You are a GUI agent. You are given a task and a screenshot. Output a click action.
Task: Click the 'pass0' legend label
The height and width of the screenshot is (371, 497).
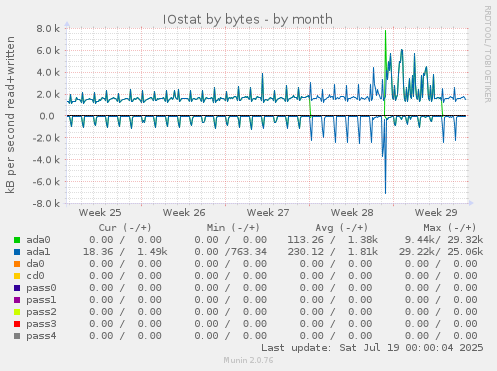(x=41, y=288)
